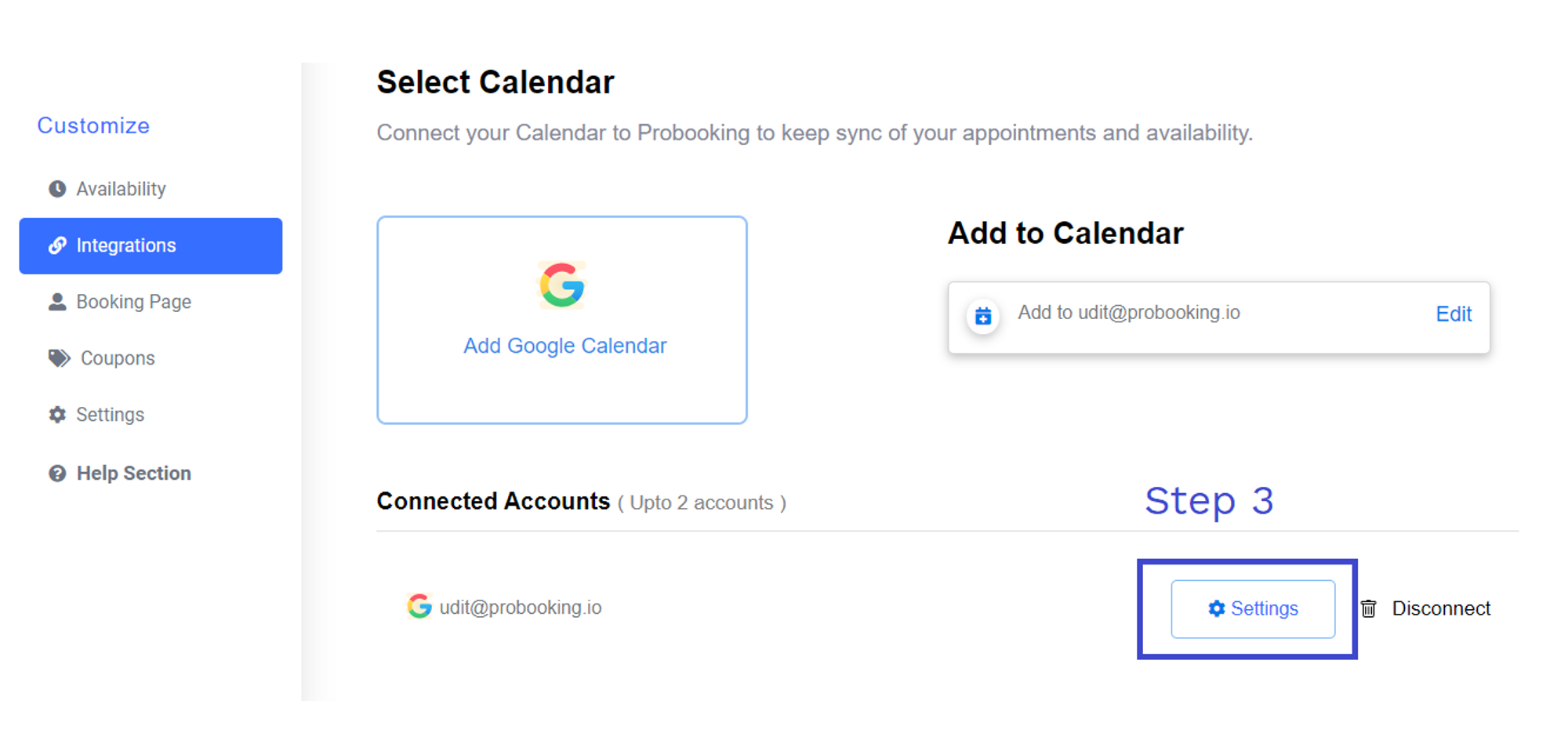Select Integrations in the sidebar
This screenshot has width=1568, height=744.
[x=151, y=246]
